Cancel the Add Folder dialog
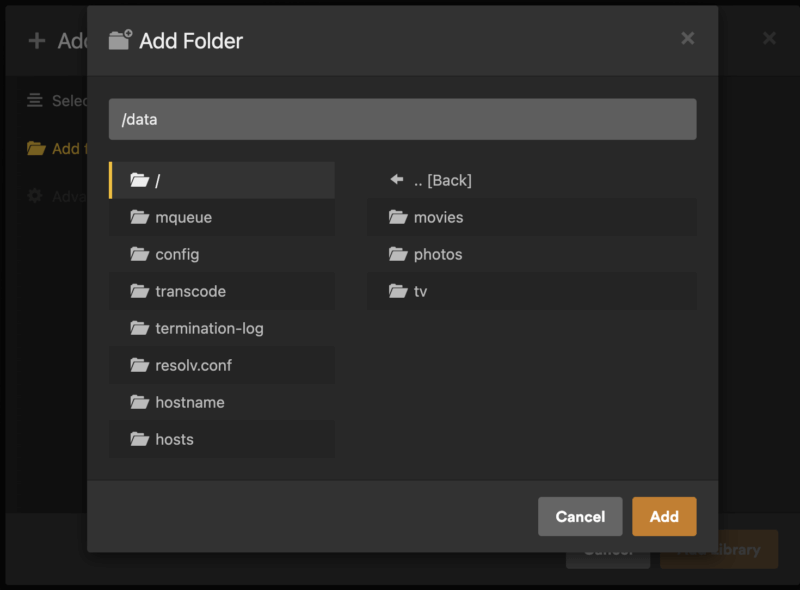Viewport: 800px width, 590px height. pos(580,516)
